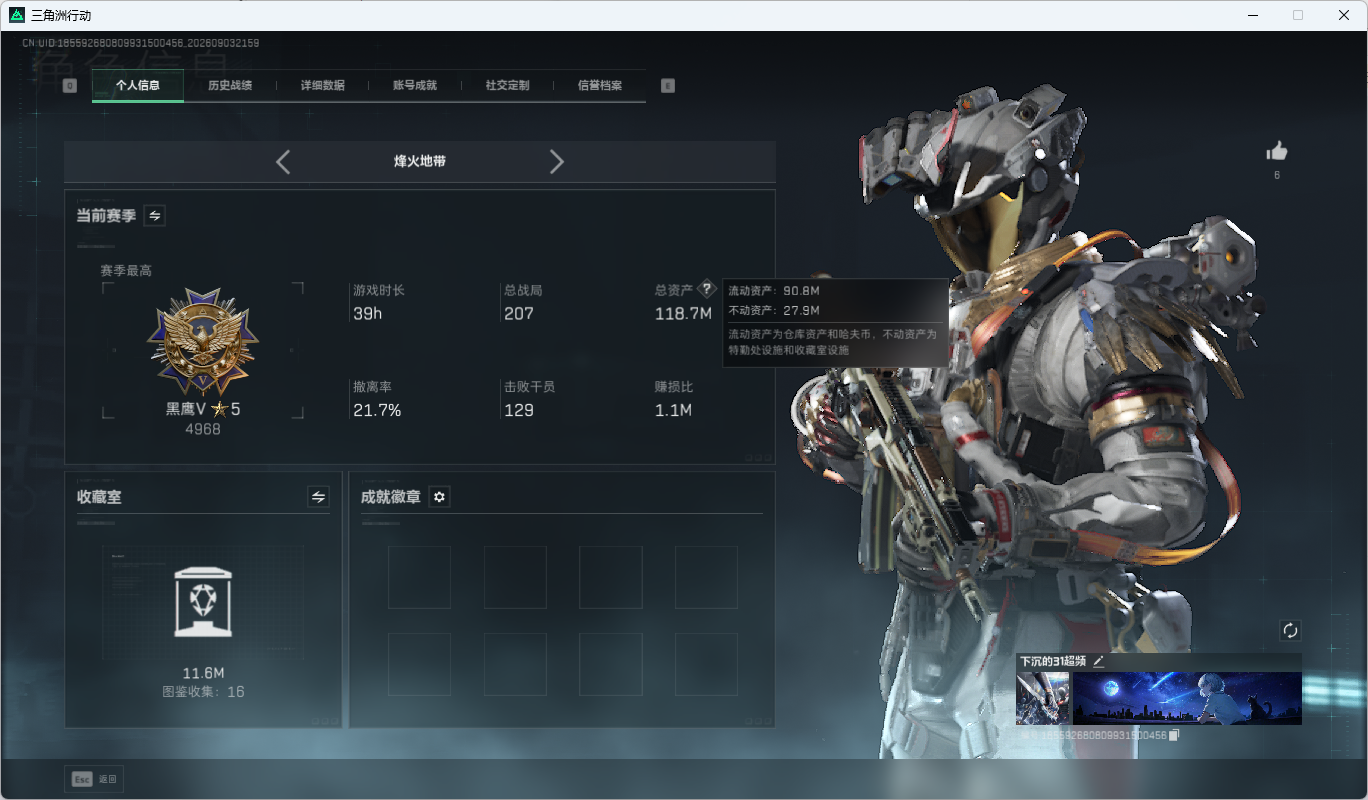Click the rotate refresh icon beside the character

1290,630
